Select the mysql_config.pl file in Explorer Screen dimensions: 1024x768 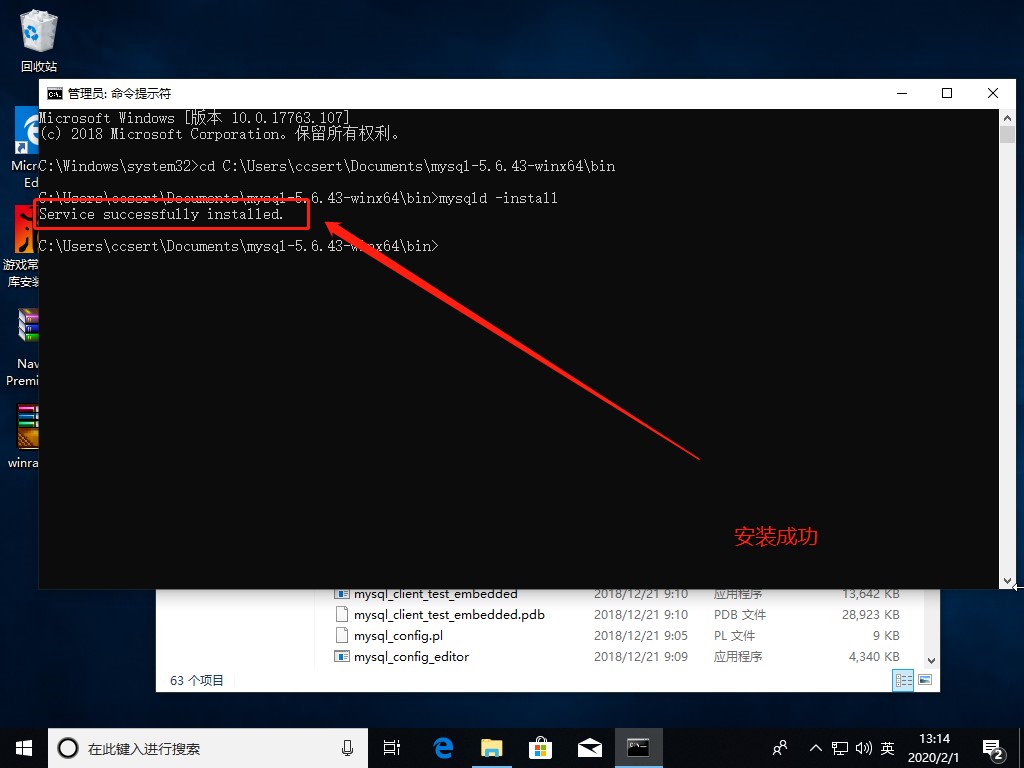click(x=398, y=635)
